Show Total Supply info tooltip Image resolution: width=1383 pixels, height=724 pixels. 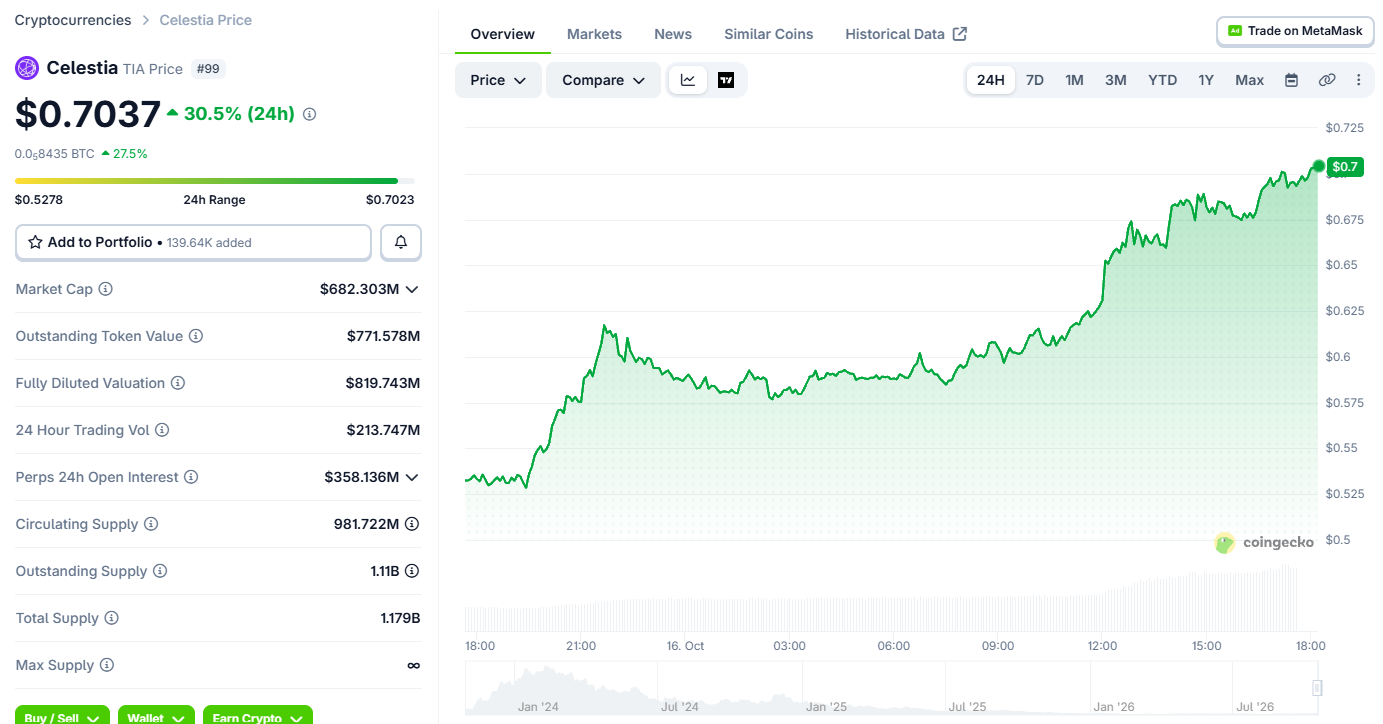tap(111, 618)
